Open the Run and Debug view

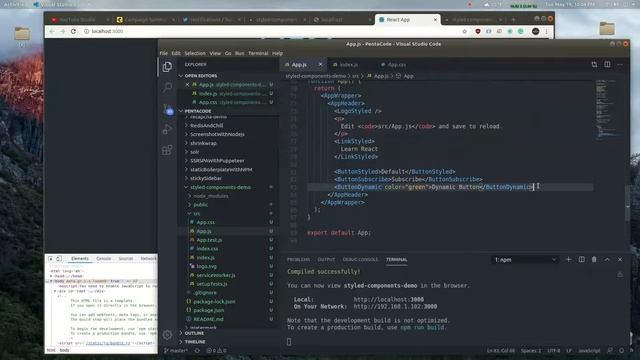point(167,129)
